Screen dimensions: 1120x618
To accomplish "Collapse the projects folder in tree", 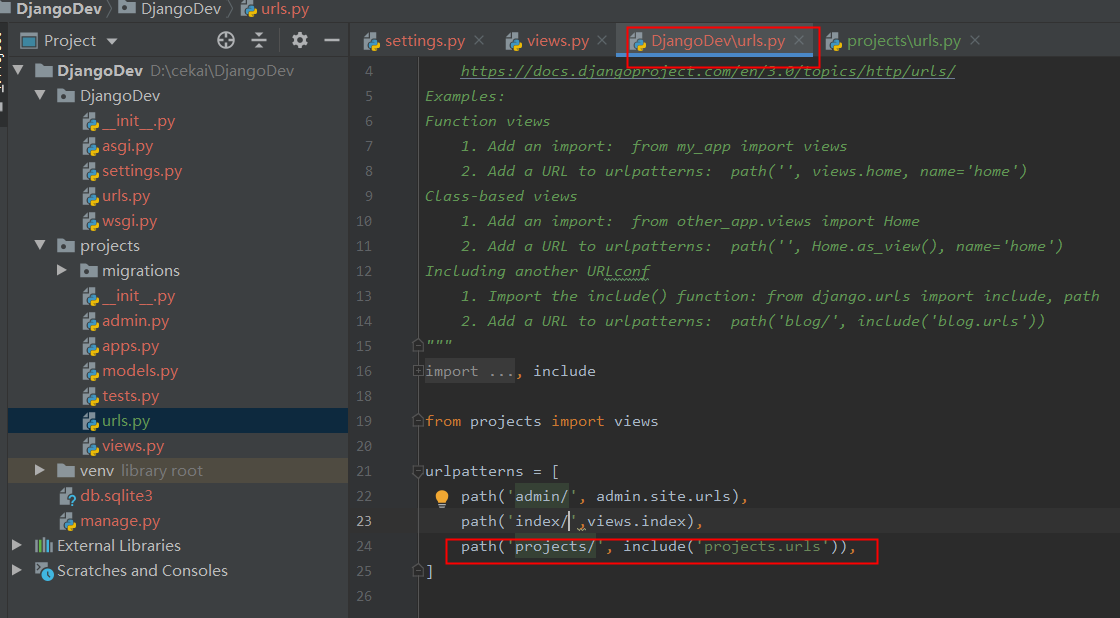I will point(40,245).
